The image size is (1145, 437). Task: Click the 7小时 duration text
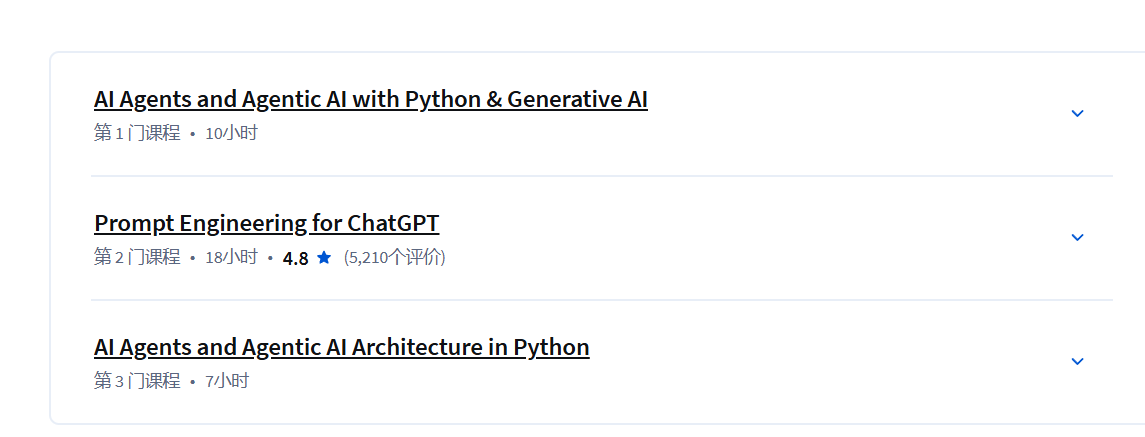click(227, 381)
